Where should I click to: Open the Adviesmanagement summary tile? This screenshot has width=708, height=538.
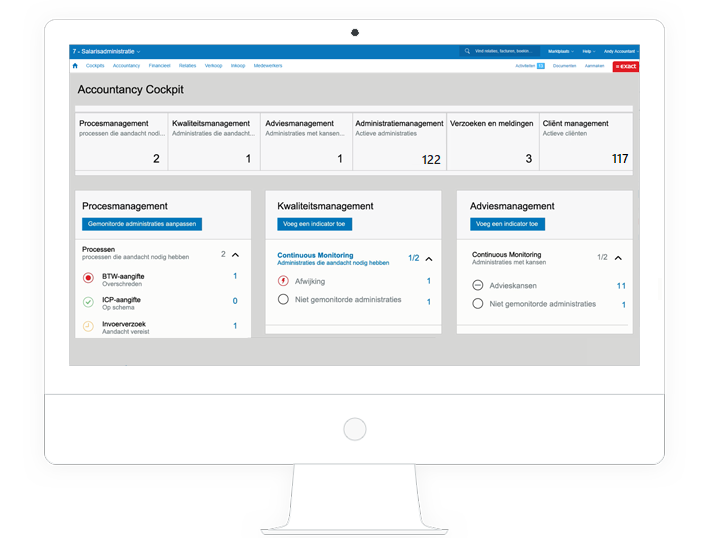307,142
